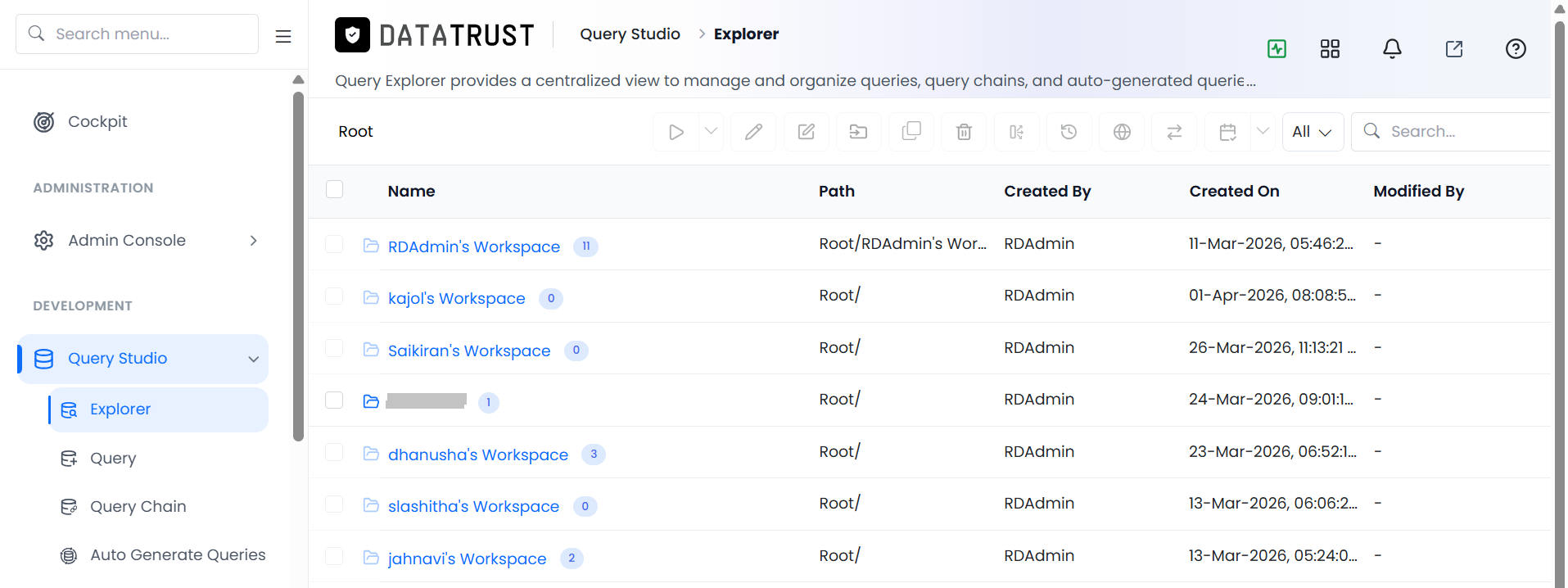Click the move-to-folder toolbar icon
The width and height of the screenshot is (1568, 588).
pos(859,132)
